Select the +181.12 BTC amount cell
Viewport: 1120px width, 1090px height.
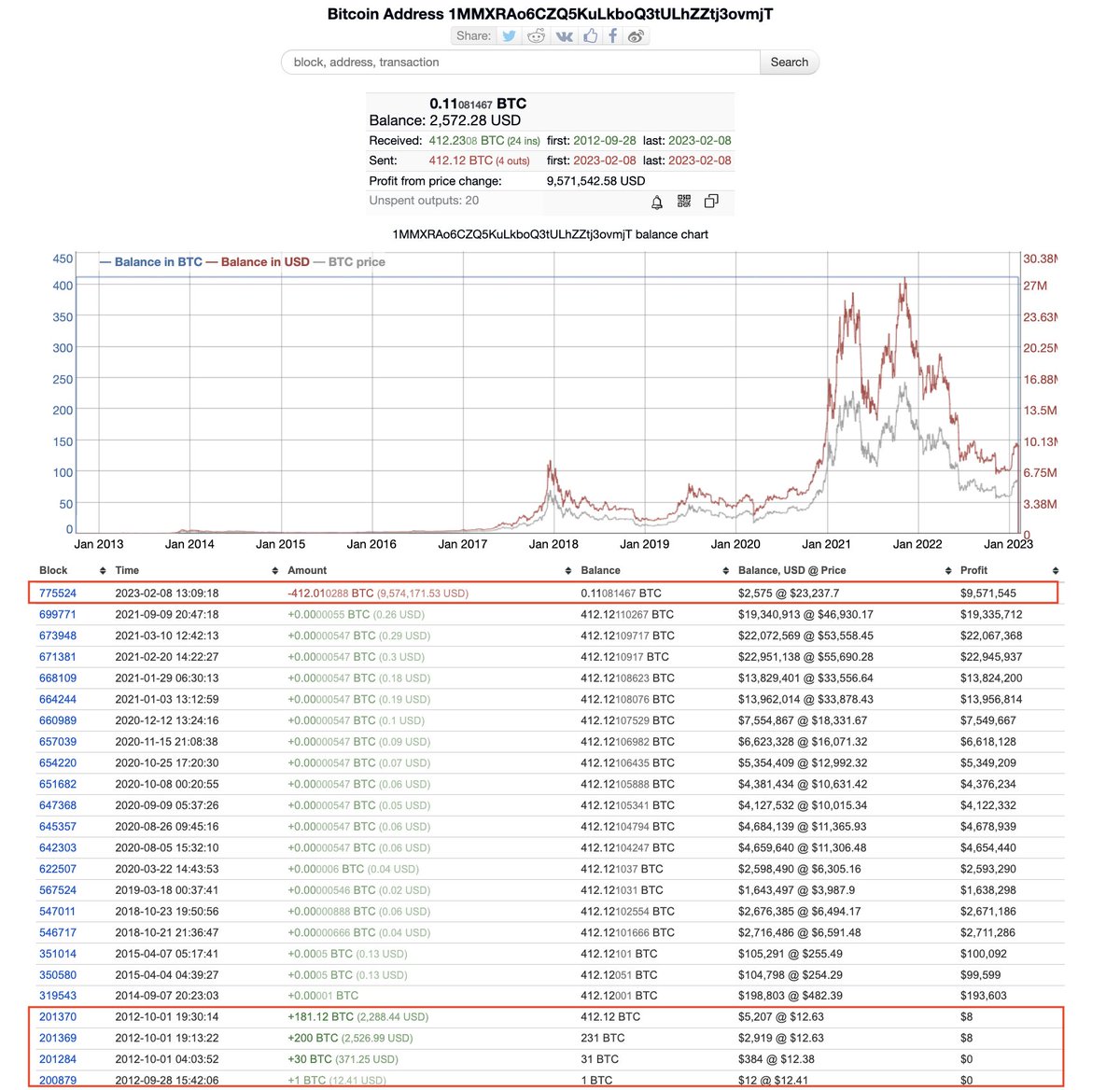pos(357,1017)
